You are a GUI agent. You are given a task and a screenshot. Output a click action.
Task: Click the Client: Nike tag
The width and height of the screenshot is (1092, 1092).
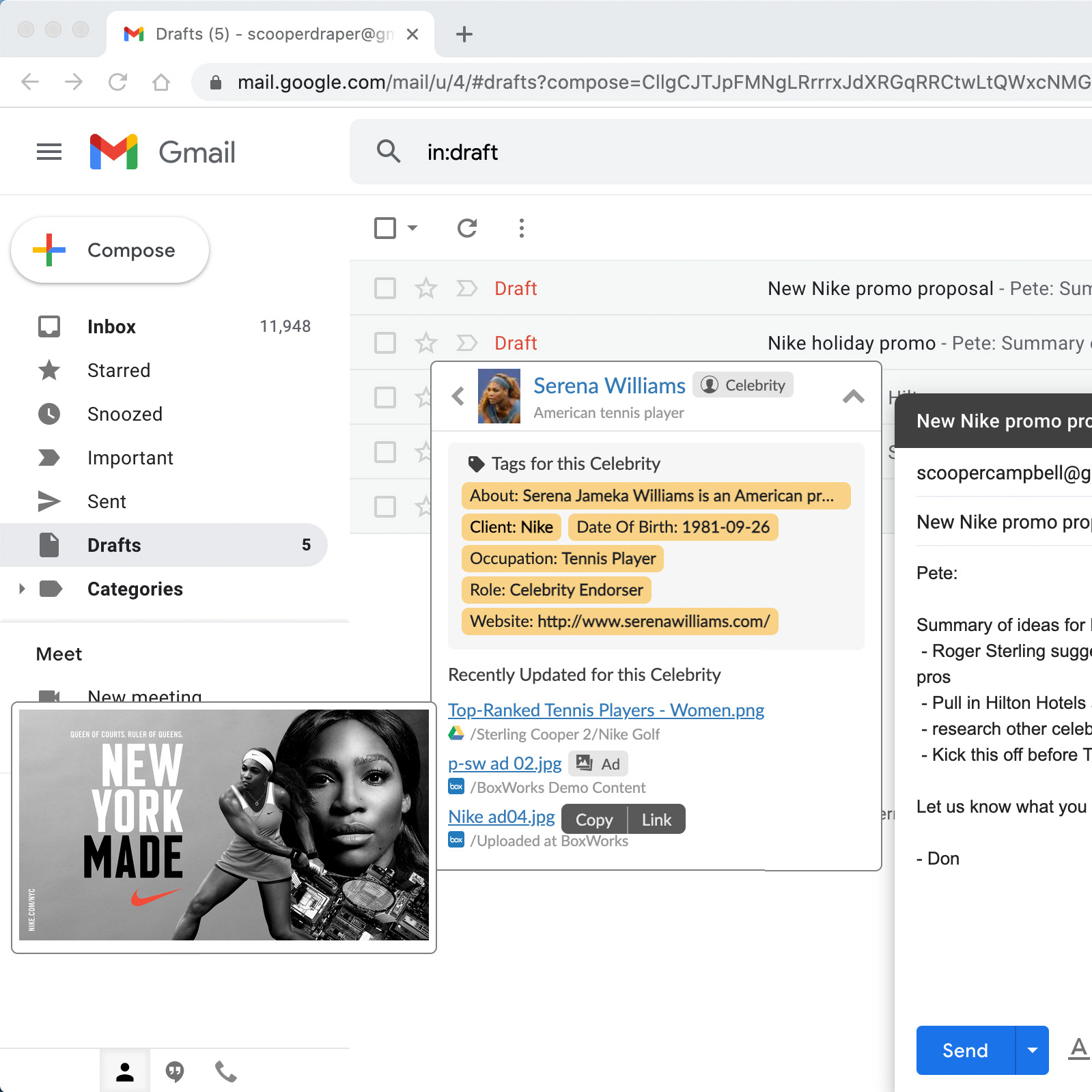[512, 527]
